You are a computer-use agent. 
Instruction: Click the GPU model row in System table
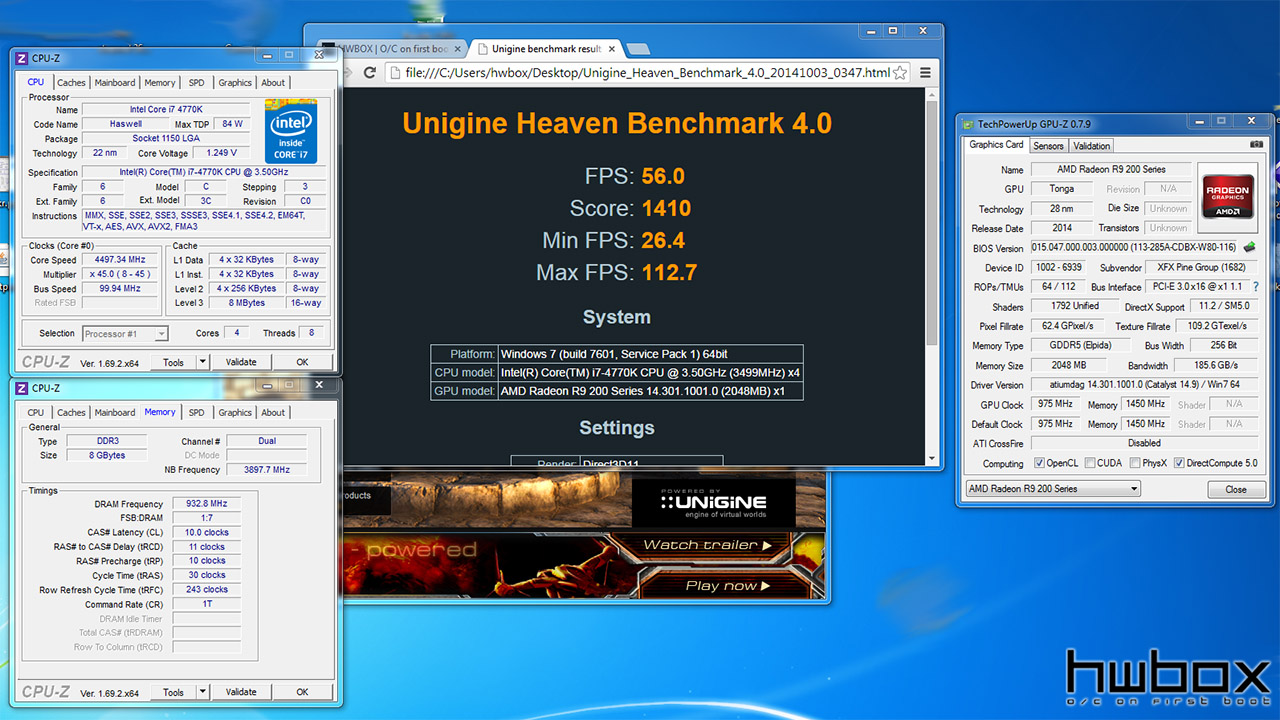pyautogui.click(x=617, y=391)
